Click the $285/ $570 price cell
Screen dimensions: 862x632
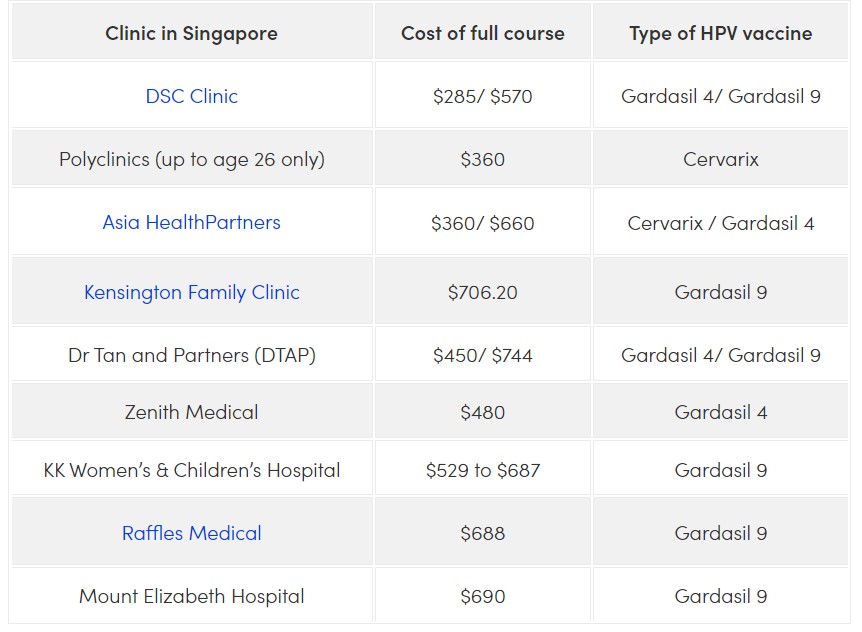pos(483,96)
